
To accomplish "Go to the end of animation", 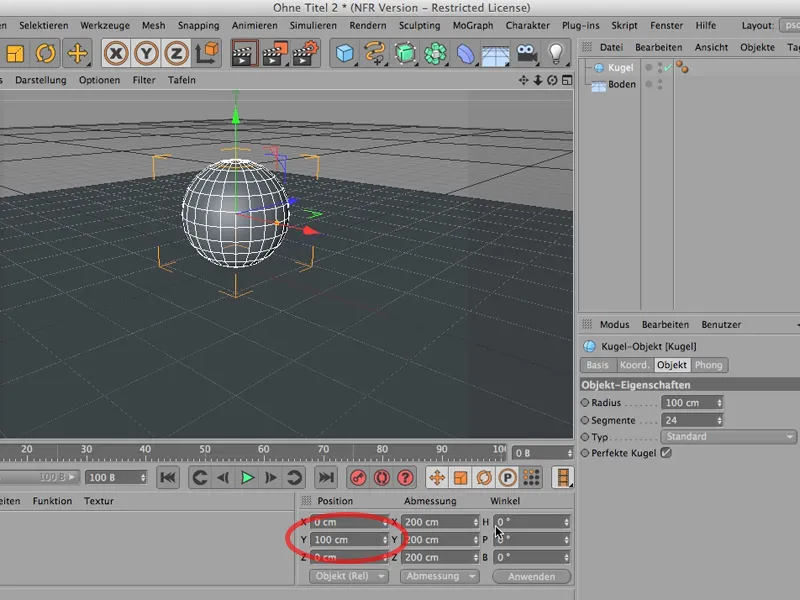I will click(326, 478).
